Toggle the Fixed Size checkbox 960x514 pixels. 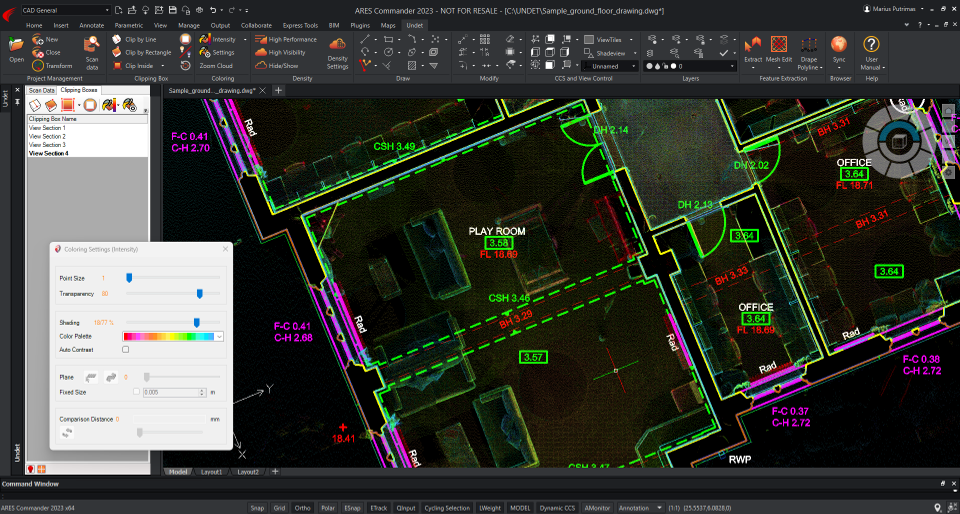point(136,392)
